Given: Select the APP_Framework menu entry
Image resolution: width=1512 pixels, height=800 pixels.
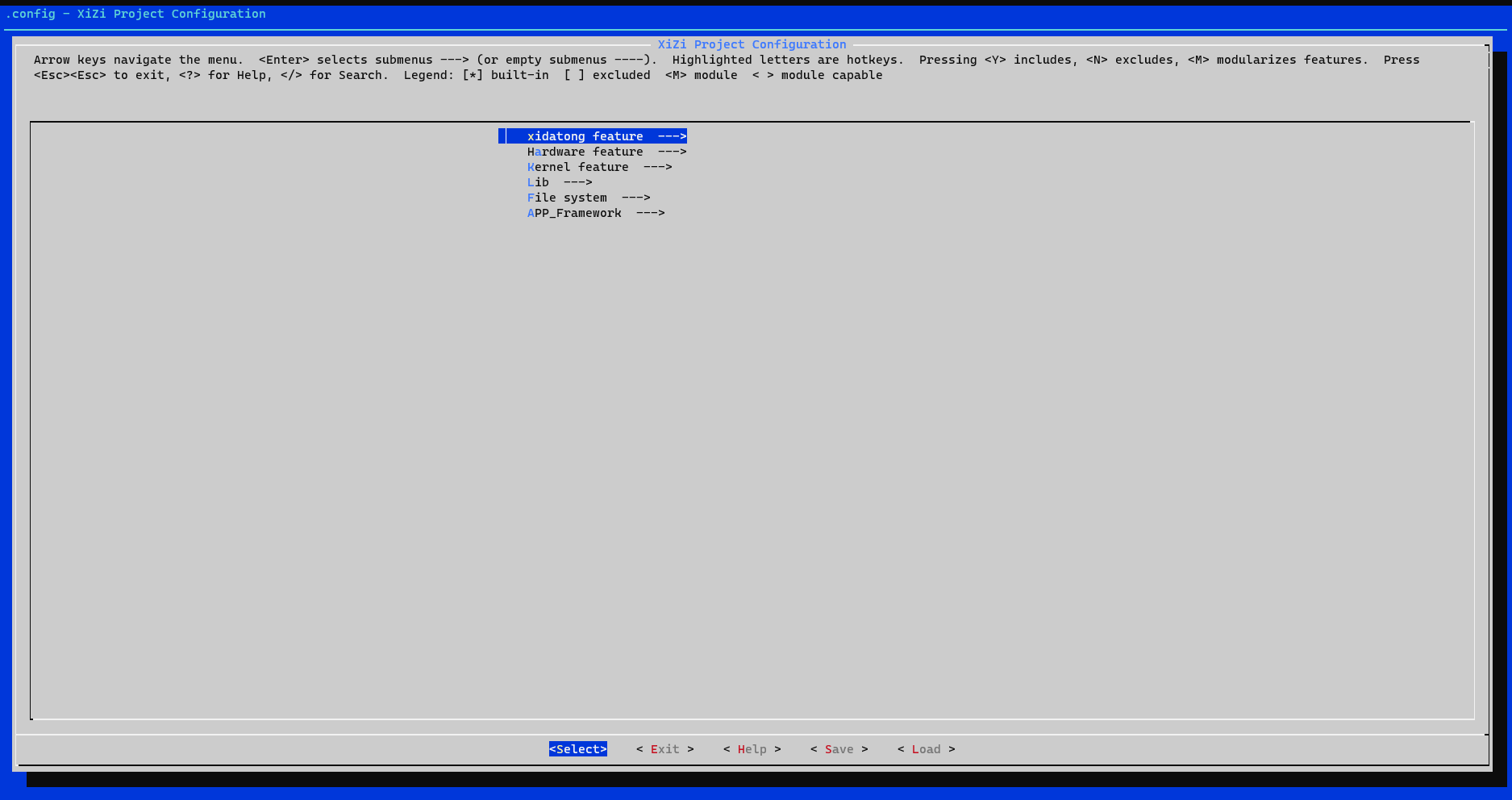Looking at the screenshot, I should [574, 213].
